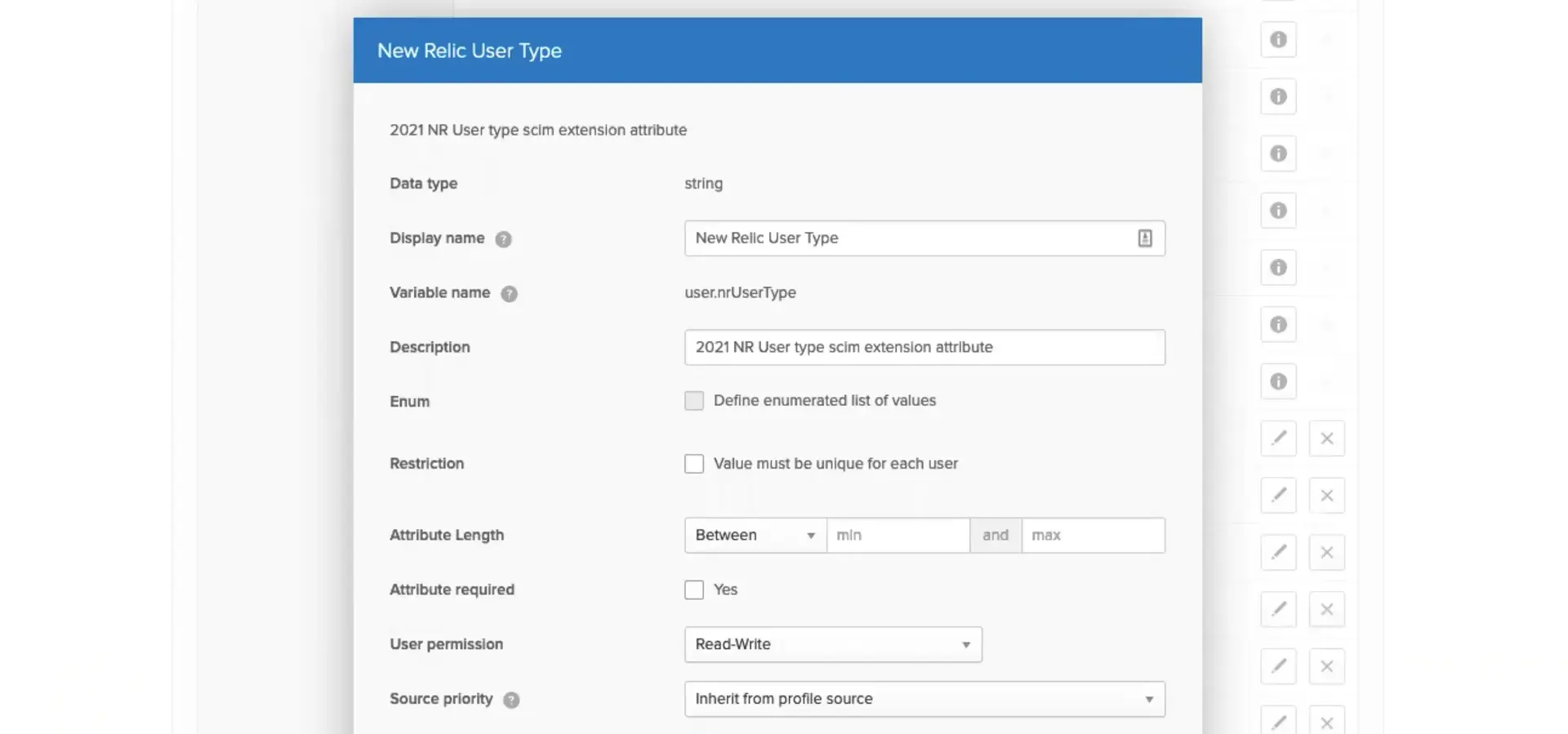Click the New Relic User Type dialog title
Image resolution: width=1568 pixels, height=734 pixels.
(x=470, y=51)
